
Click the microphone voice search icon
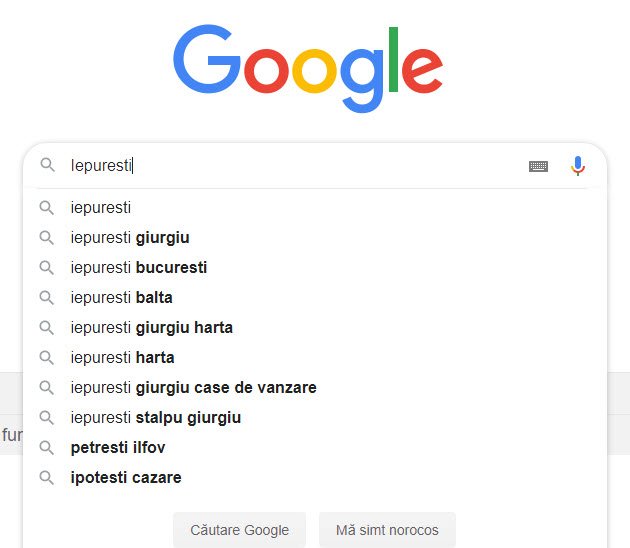click(x=577, y=166)
